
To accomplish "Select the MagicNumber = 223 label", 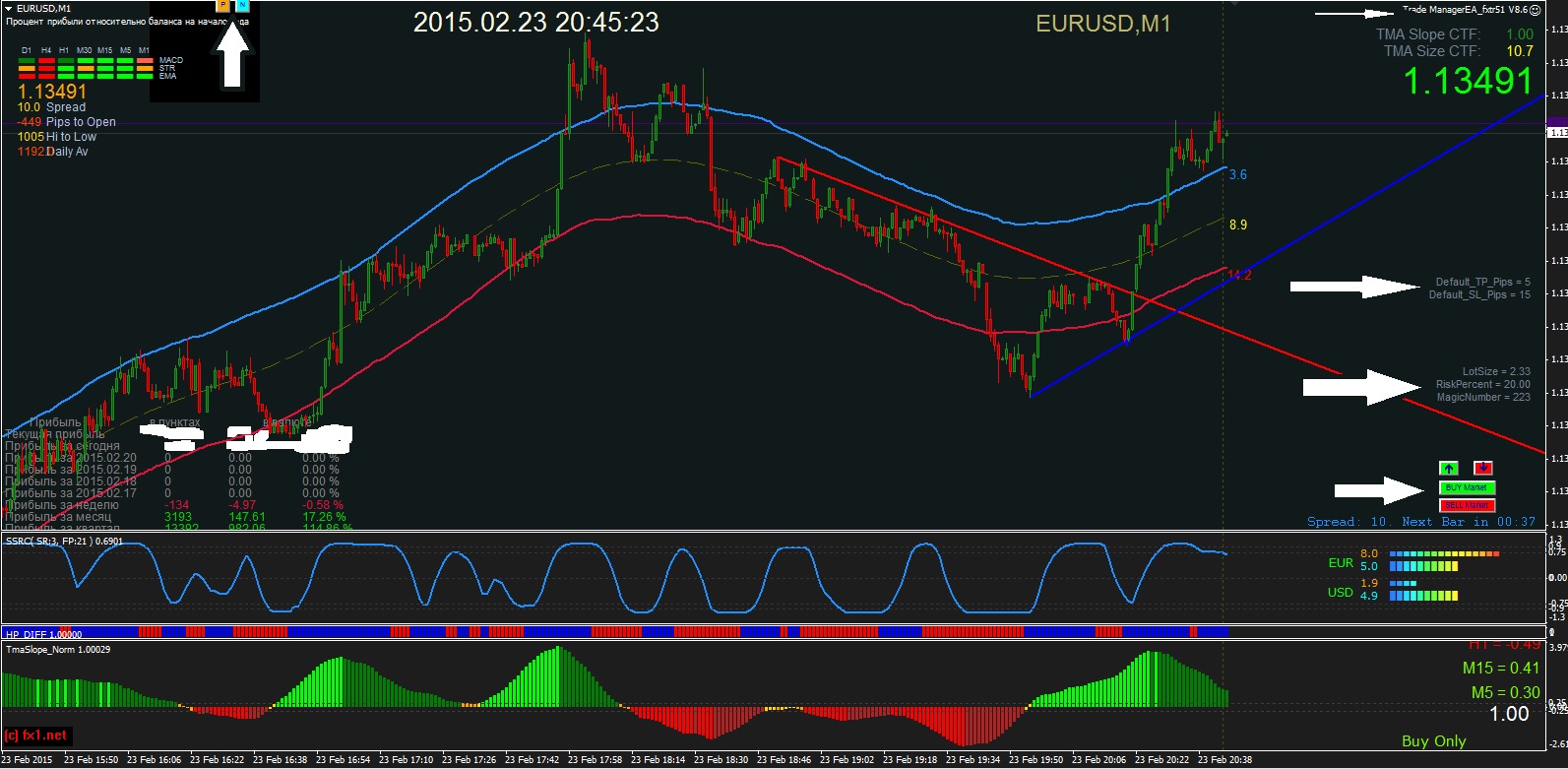I will [1483, 398].
